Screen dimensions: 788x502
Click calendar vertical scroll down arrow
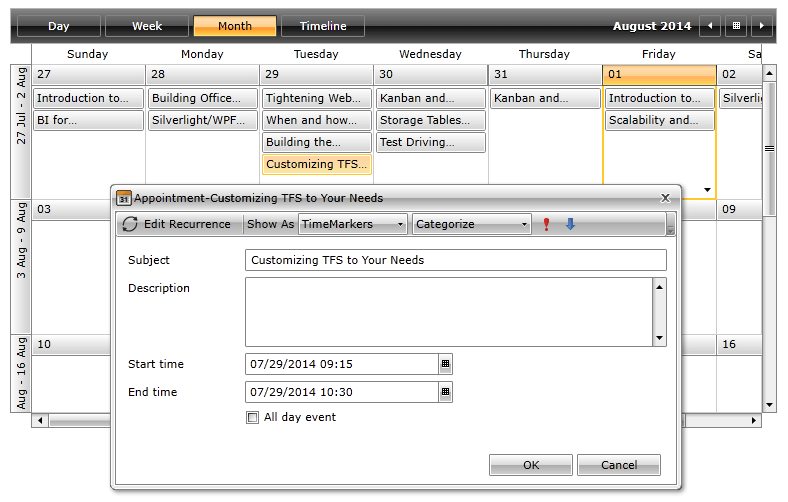click(769, 405)
